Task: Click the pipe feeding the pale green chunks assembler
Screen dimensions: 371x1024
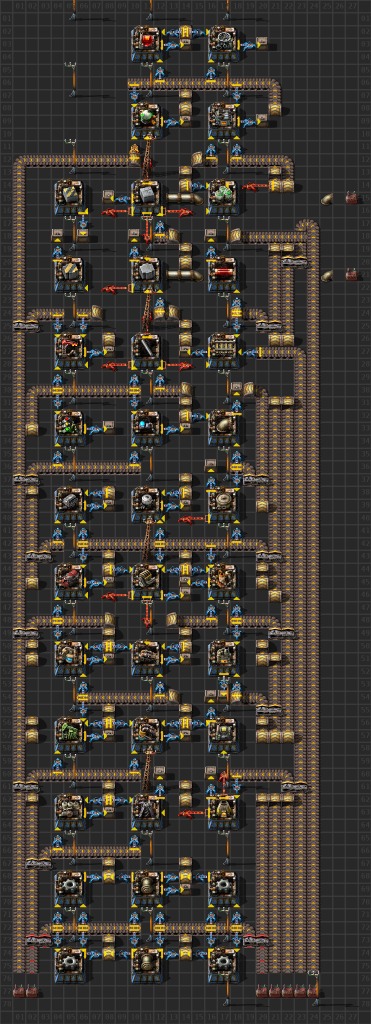Action: [184, 199]
